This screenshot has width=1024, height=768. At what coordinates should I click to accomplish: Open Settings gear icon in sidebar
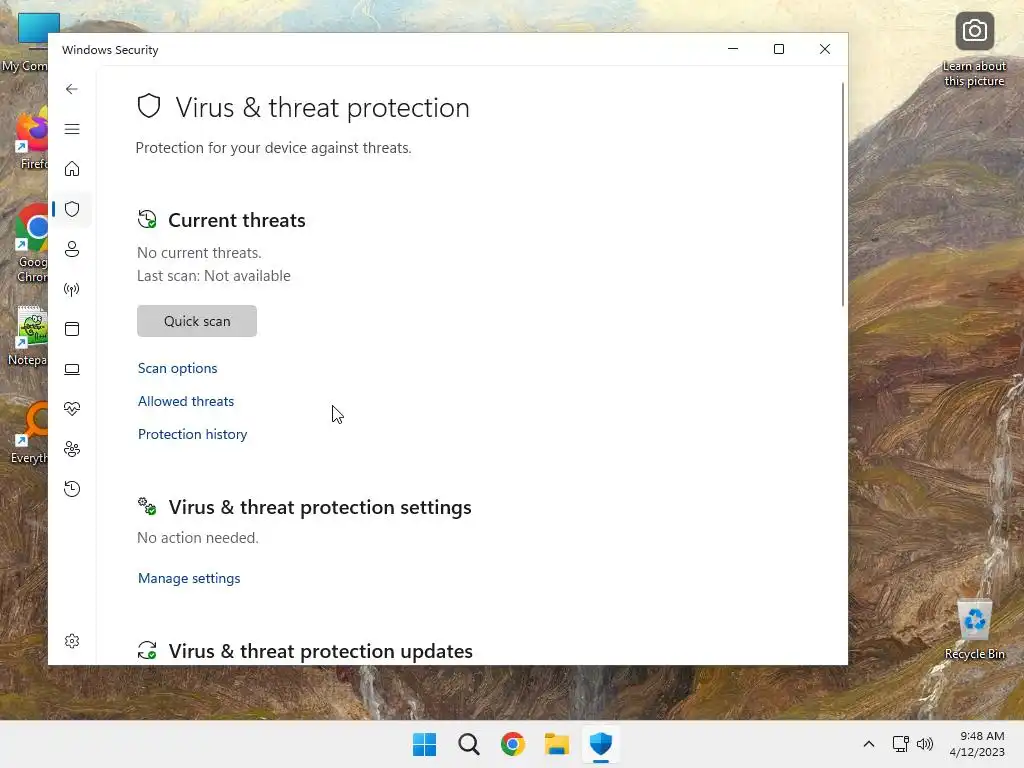tap(72, 641)
